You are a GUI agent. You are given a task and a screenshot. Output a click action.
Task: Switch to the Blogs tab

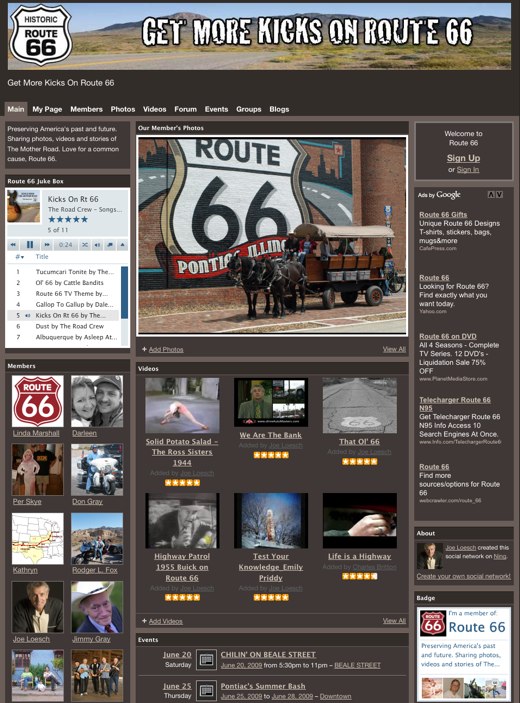(x=279, y=109)
